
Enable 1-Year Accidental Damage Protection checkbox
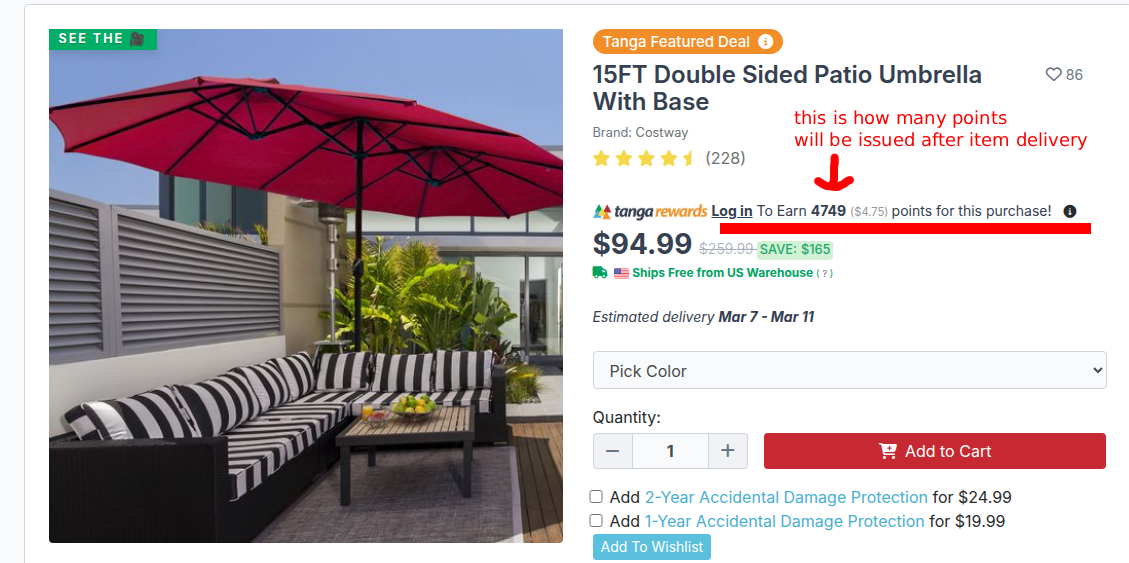point(596,520)
